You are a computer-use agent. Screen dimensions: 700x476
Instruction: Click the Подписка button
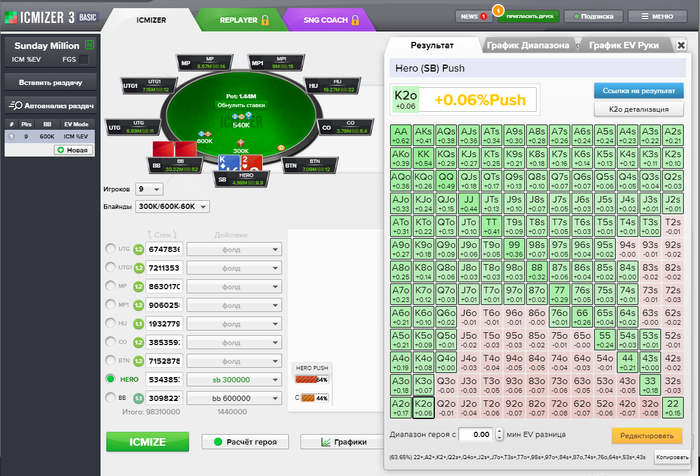tap(593, 17)
